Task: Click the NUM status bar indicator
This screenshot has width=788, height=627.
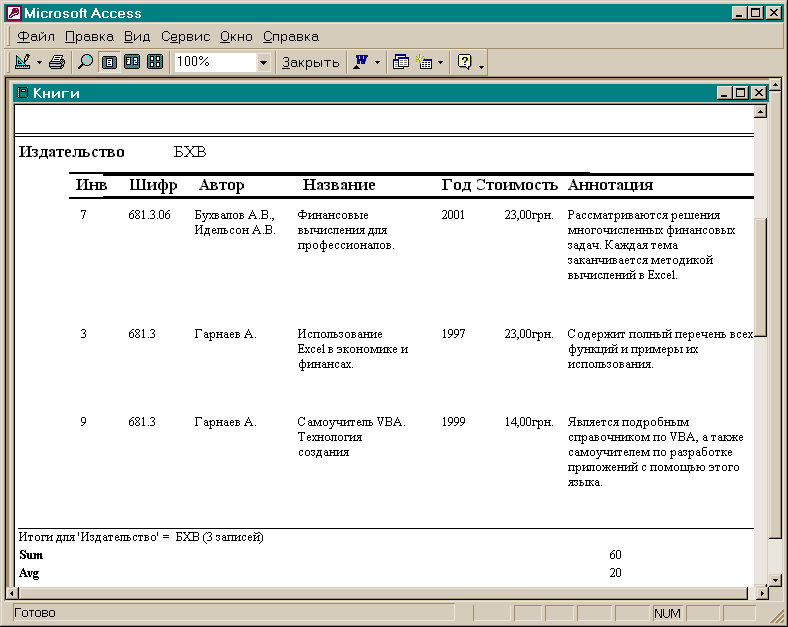Action: [x=667, y=613]
